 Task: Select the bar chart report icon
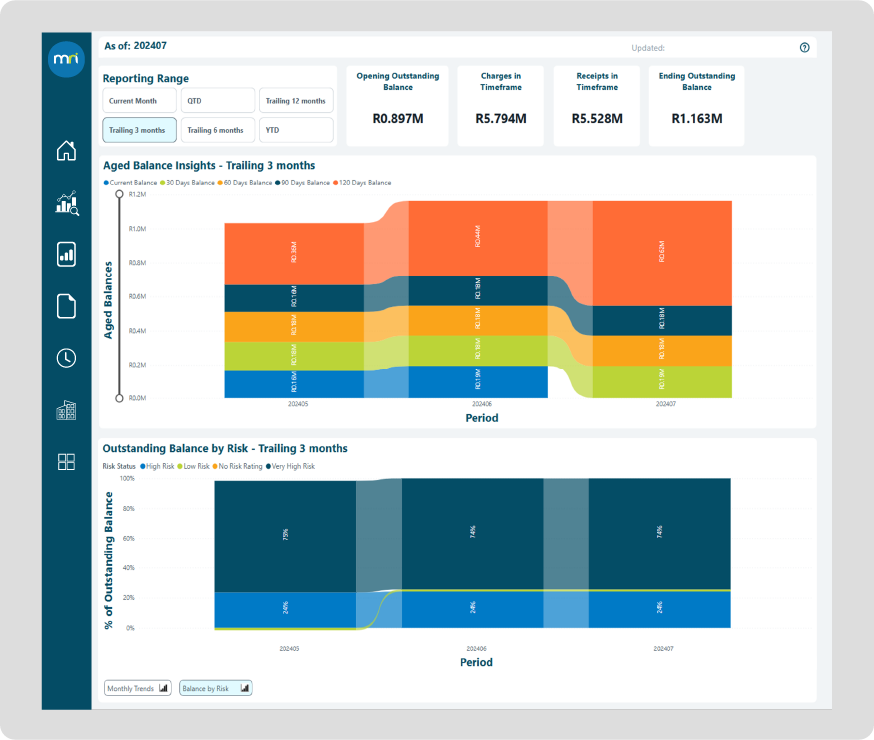[66, 254]
